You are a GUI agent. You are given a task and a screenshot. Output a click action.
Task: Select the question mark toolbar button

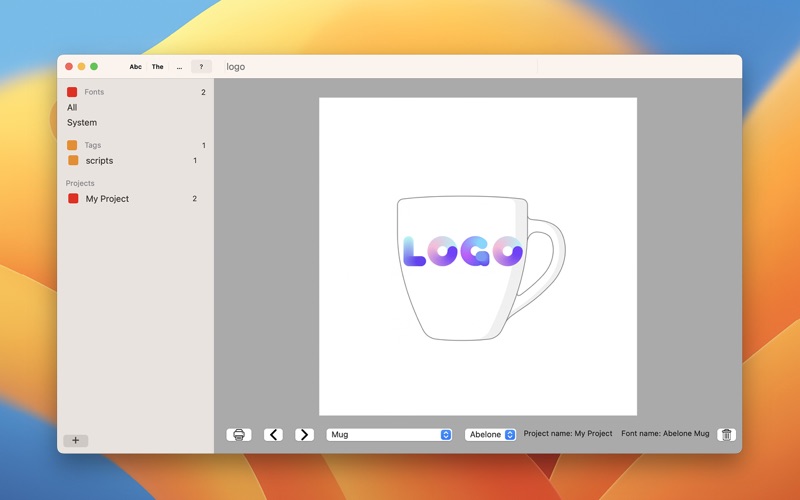coord(201,67)
